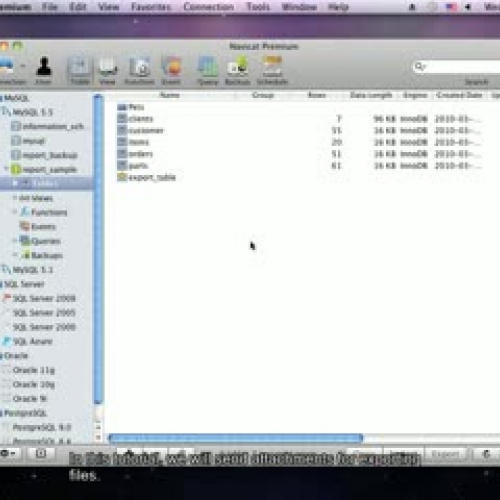Sort by the Data Length column header

[x=371, y=95]
